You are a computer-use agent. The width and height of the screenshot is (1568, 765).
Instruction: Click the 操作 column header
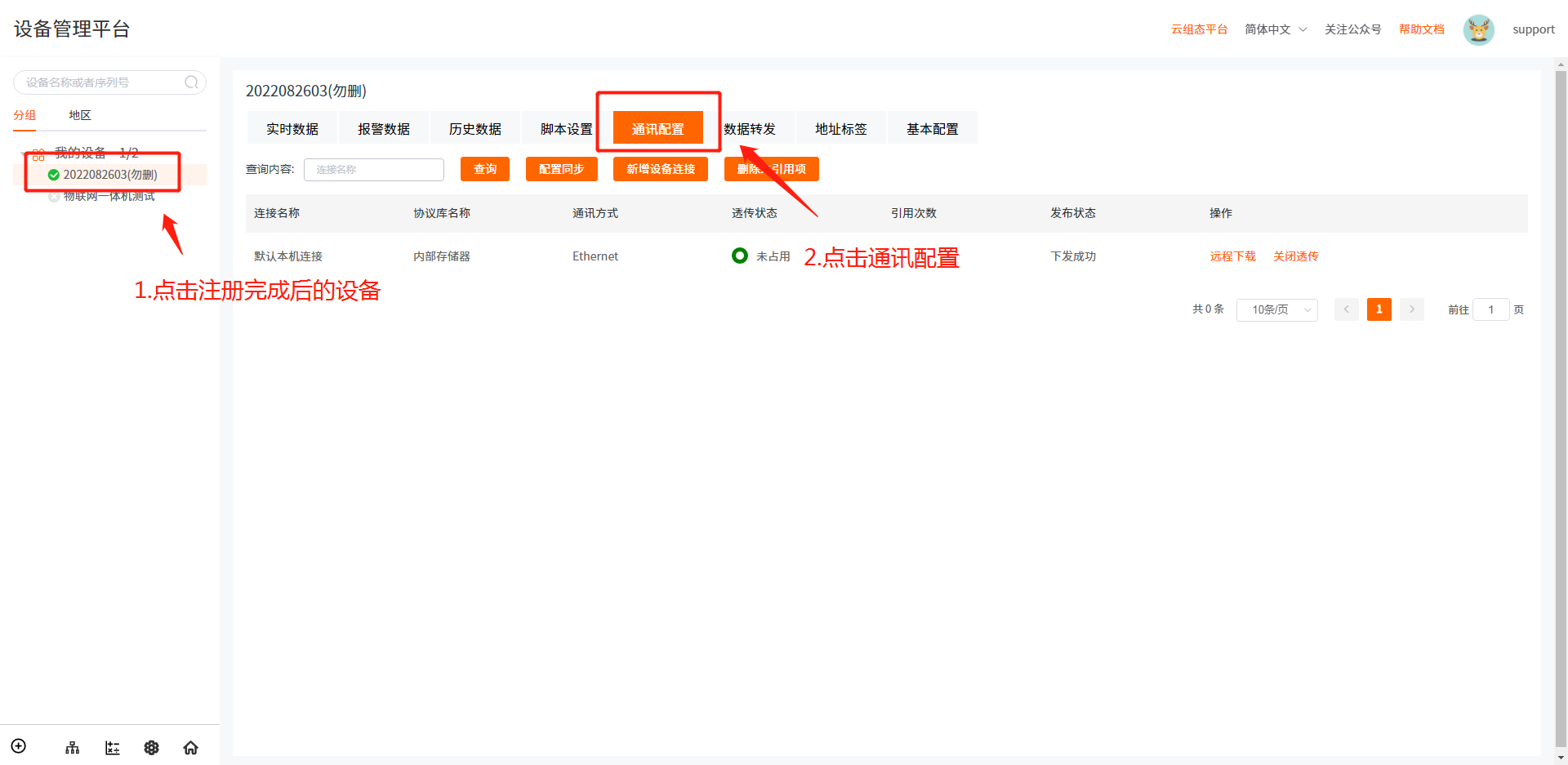pyautogui.click(x=1221, y=213)
